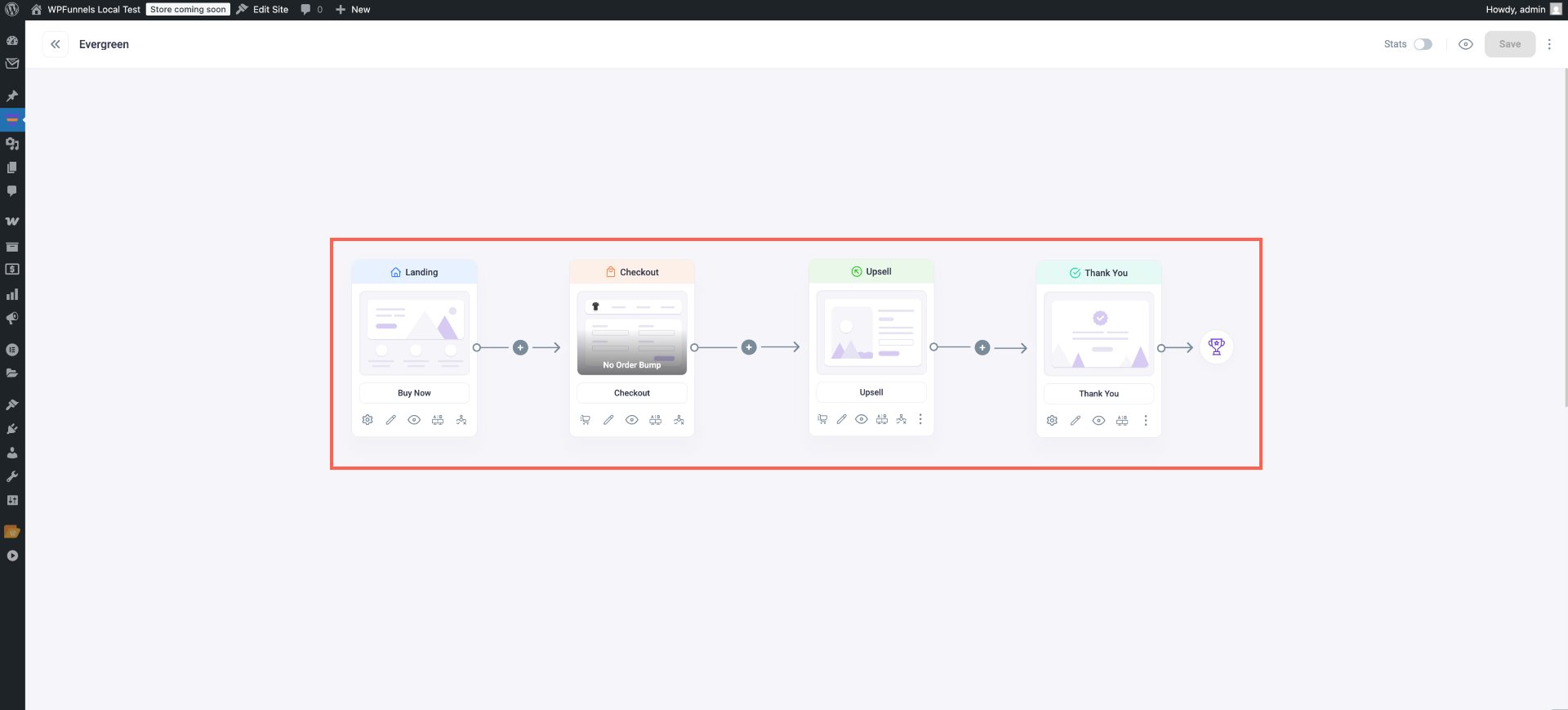Image resolution: width=1568 pixels, height=710 pixels.
Task: Preview the Checkout step using eye icon
Action: (632, 420)
